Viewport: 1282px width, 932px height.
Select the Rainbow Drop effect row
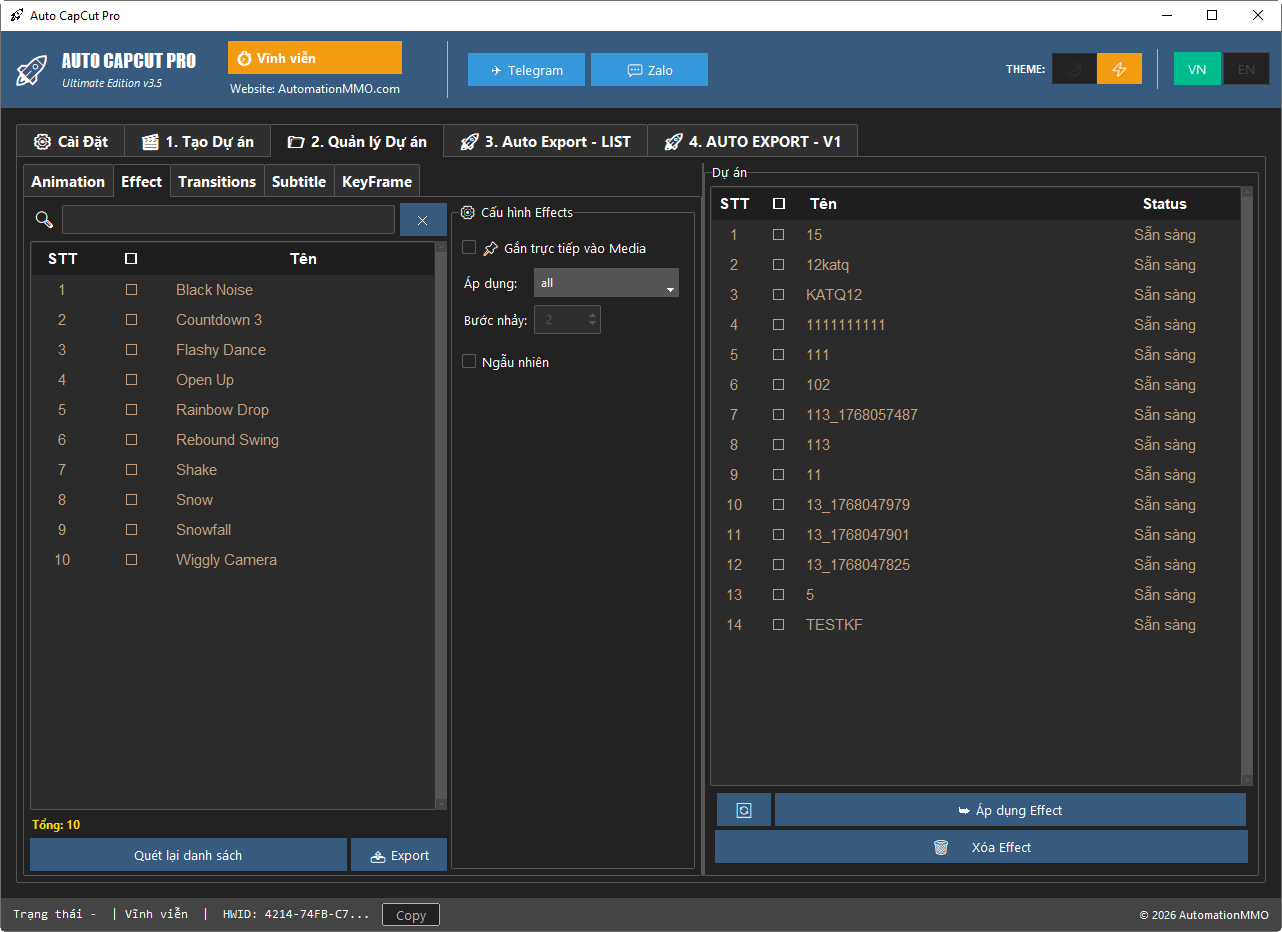tap(232, 410)
